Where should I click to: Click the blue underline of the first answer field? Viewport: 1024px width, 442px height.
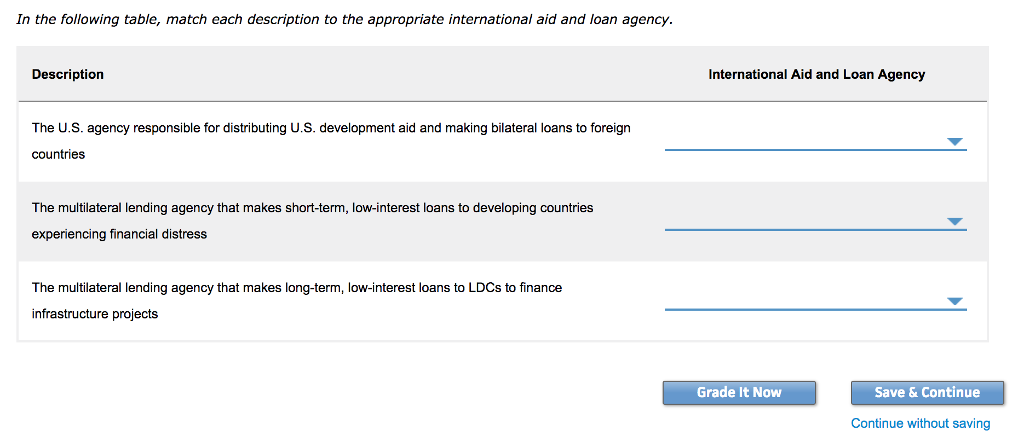[x=816, y=150]
